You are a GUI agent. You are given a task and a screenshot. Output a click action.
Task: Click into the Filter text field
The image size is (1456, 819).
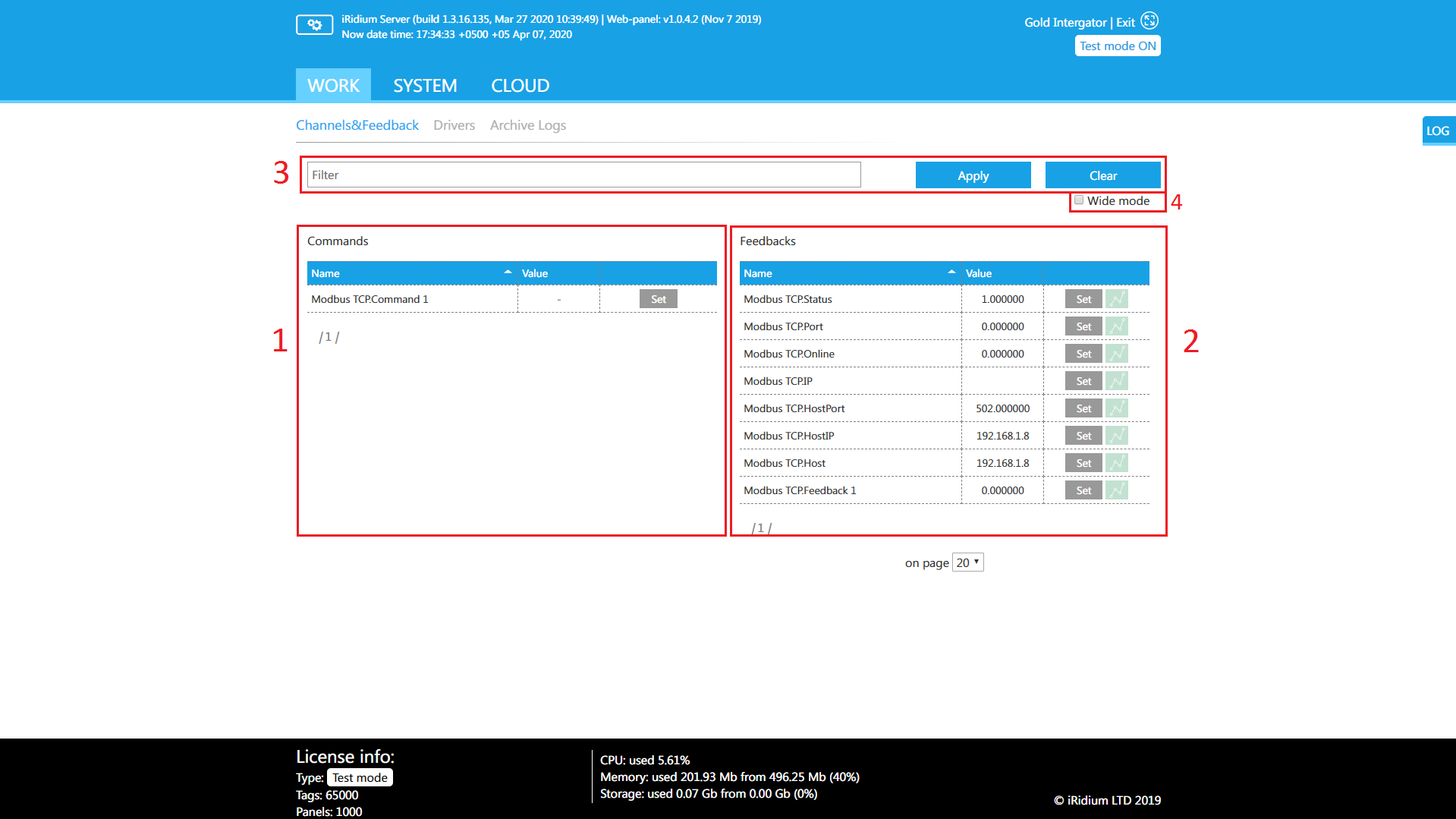pos(583,175)
